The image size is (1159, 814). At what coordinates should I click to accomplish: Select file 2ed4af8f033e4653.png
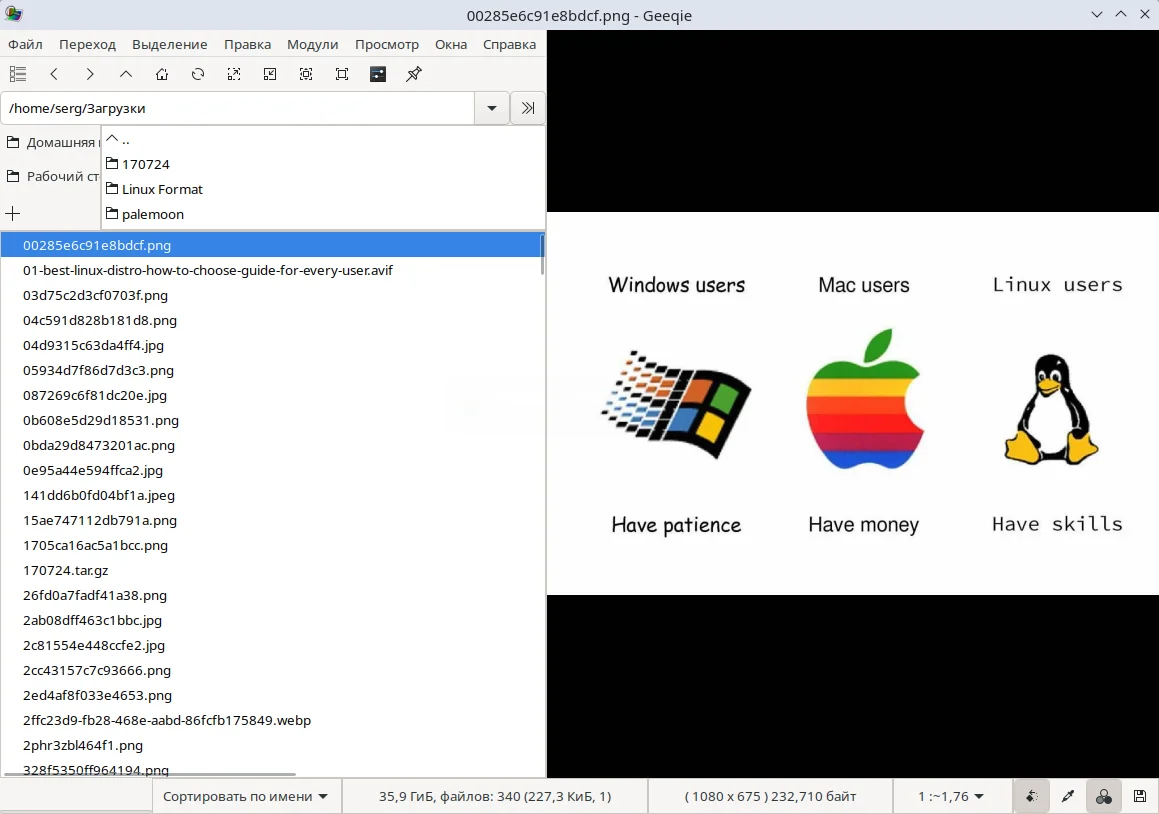[271, 695]
